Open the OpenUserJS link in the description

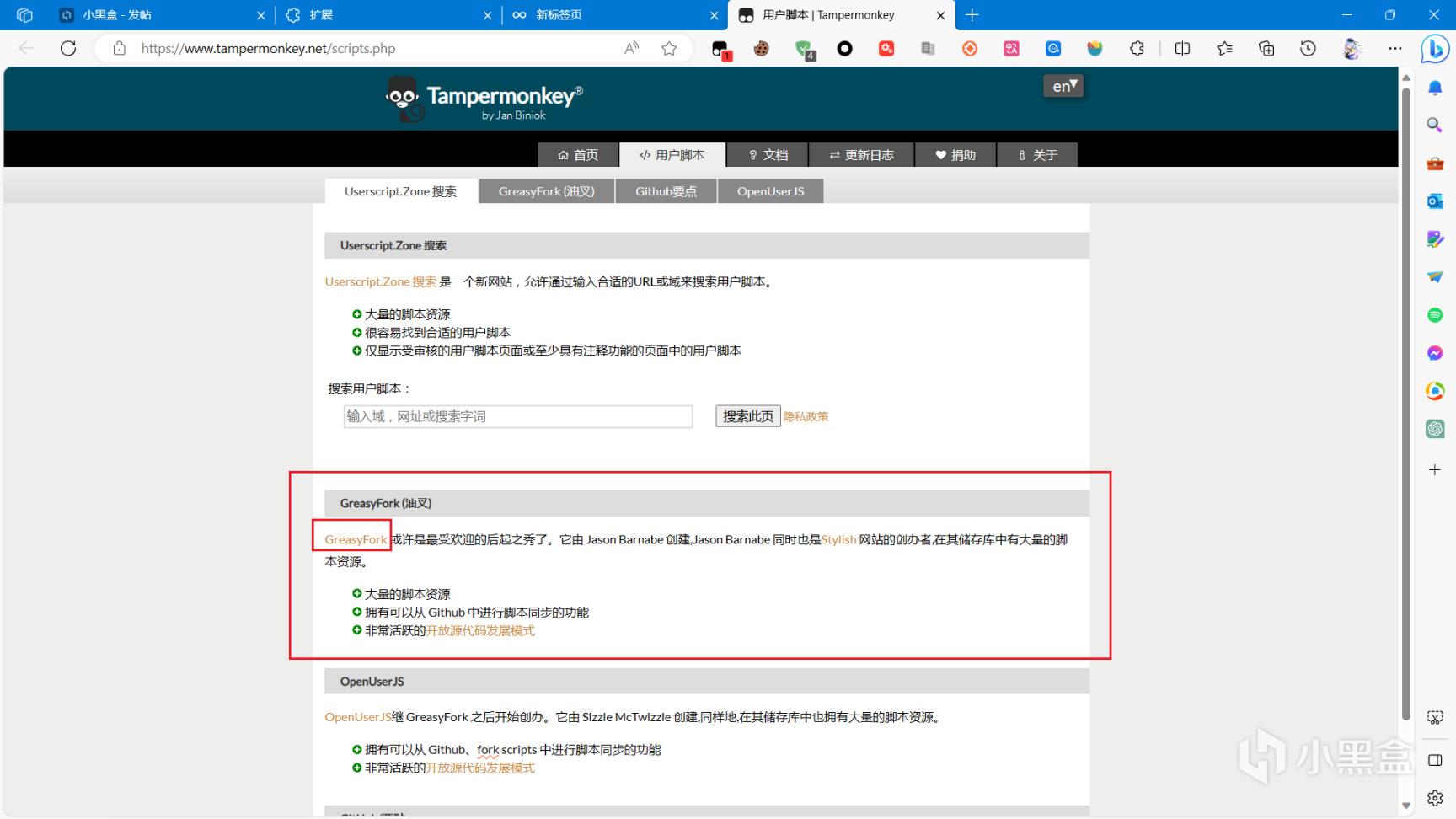coord(358,717)
